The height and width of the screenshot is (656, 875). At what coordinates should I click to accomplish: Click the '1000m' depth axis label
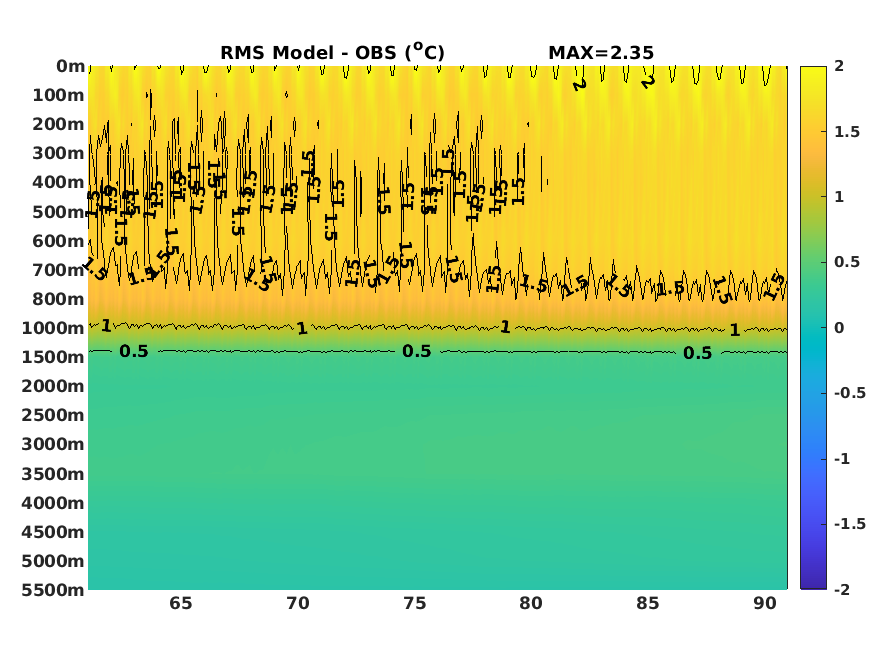[53, 327]
